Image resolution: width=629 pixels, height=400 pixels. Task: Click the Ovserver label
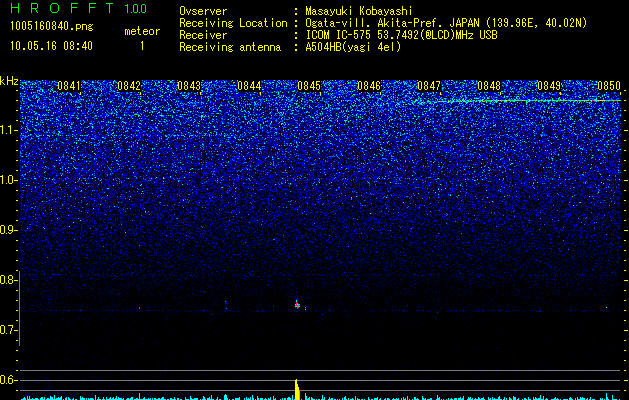(x=203, y=11)
